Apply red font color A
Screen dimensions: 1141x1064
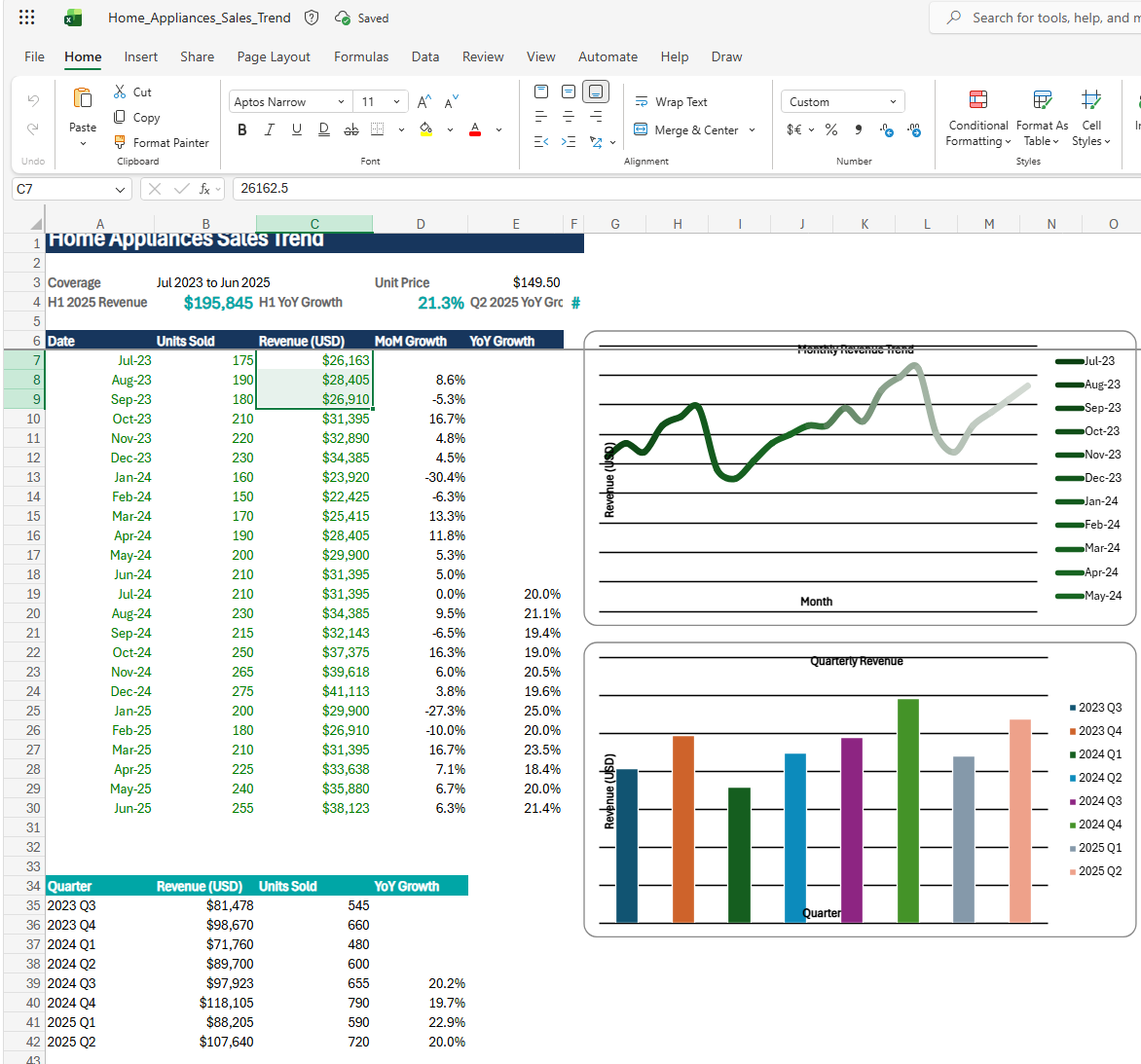tap(475, 129)
